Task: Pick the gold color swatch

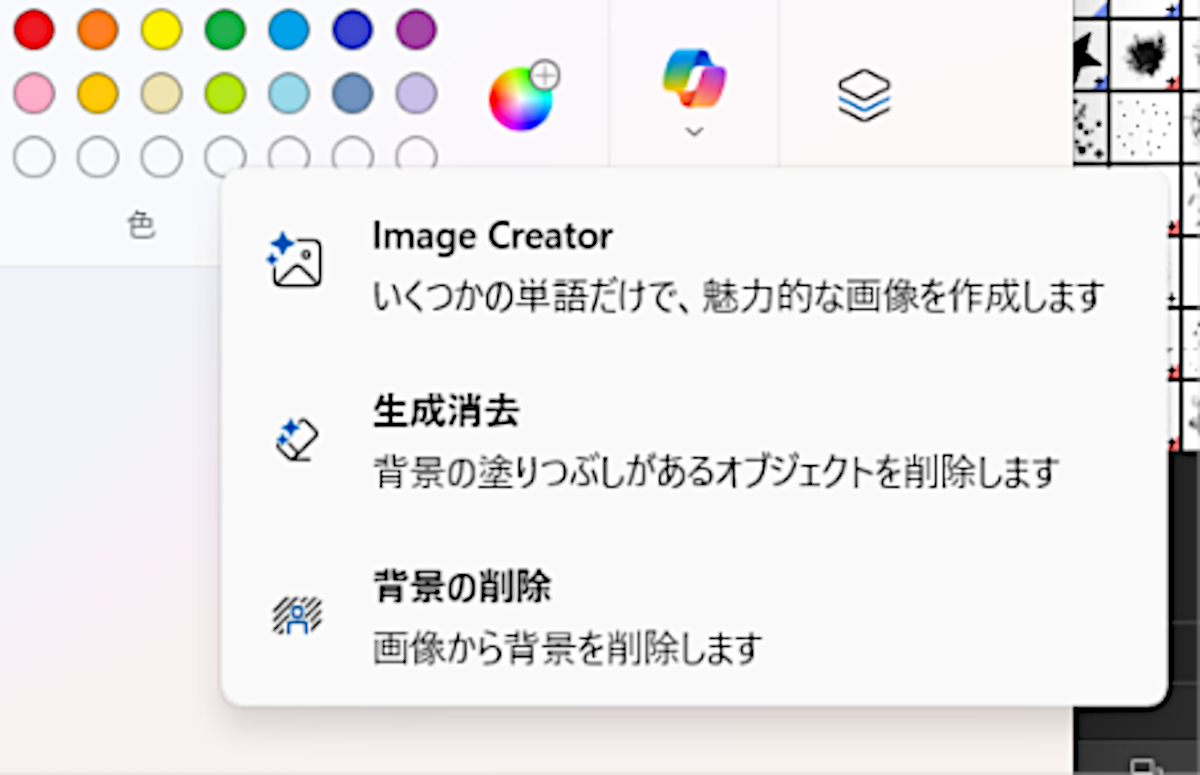Action: coord(97,93)
